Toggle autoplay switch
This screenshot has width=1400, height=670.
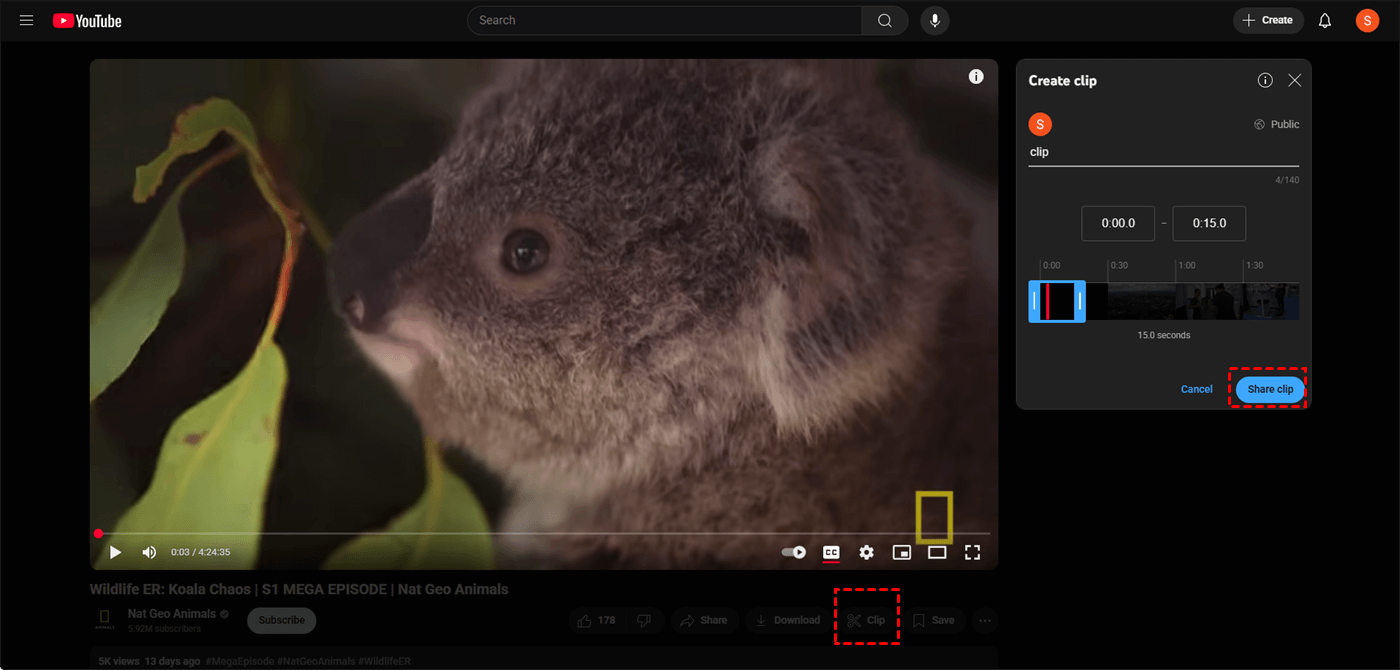(794, 552)
